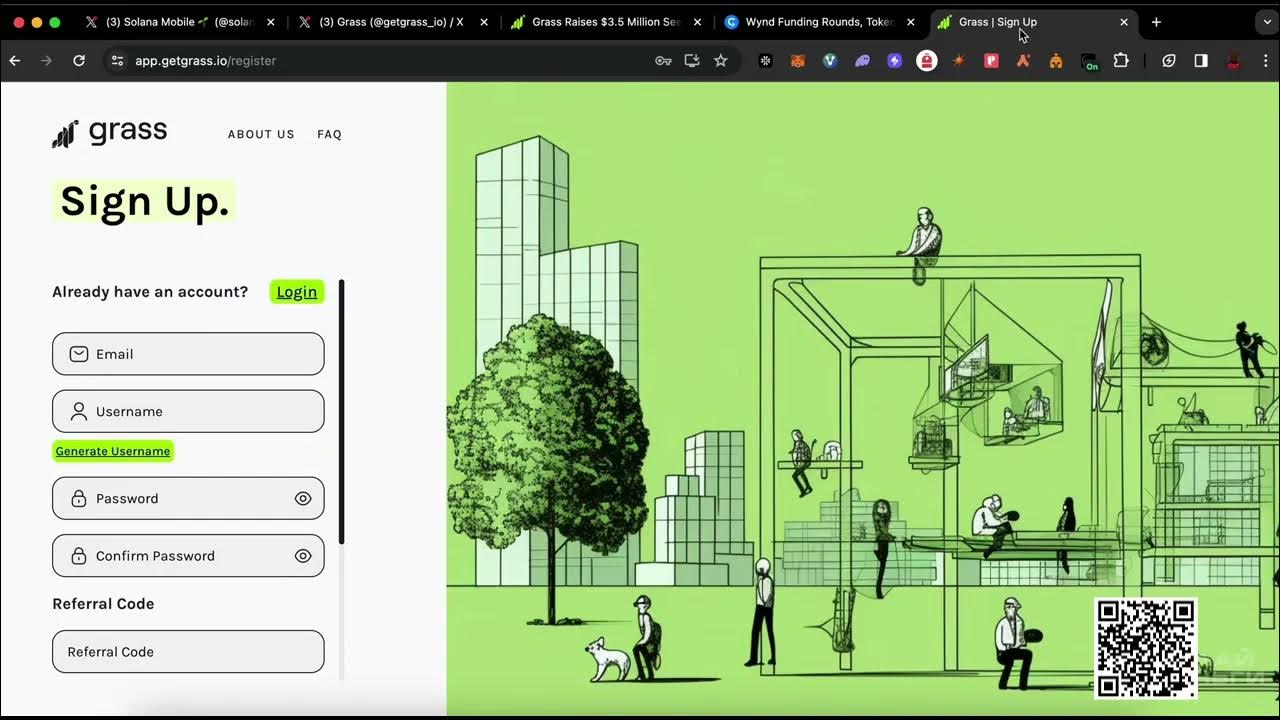Image resolution: width=1280 pixels, height=720 pixels.
Task: Open the red P extension icon
Action: pos(991,61)
